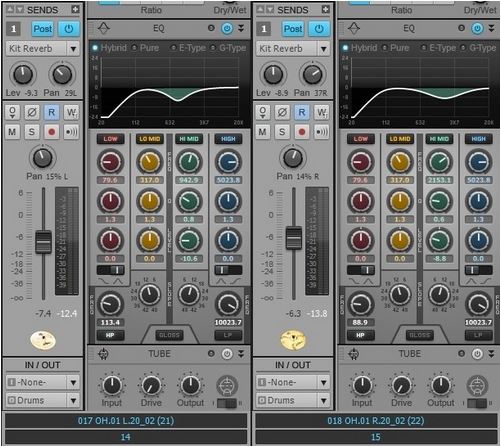The height and width of the screenshot is (446, 501).
Task: Toggle phase invert on OH.01 R track
Action: pos(282,112)
